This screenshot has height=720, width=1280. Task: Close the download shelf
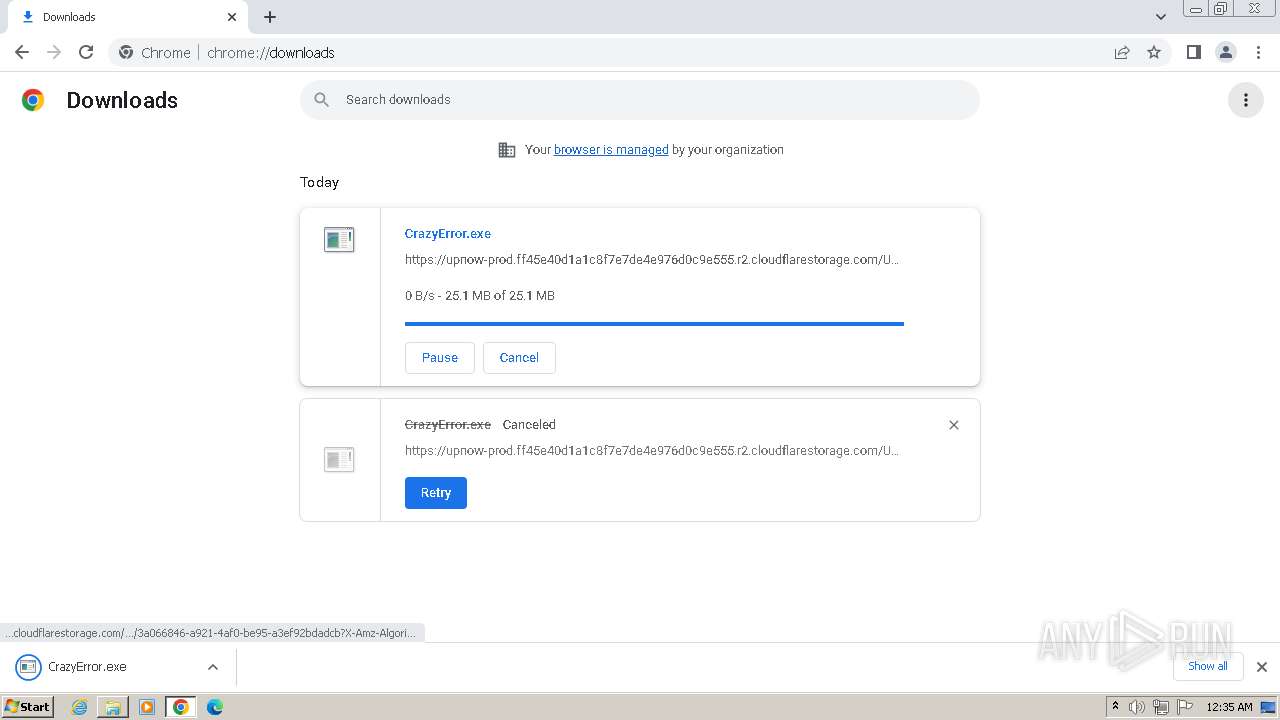click(1261, 667)
